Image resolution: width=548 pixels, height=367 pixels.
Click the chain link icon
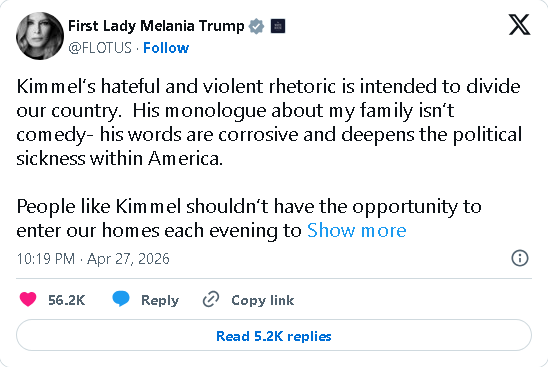211,299
